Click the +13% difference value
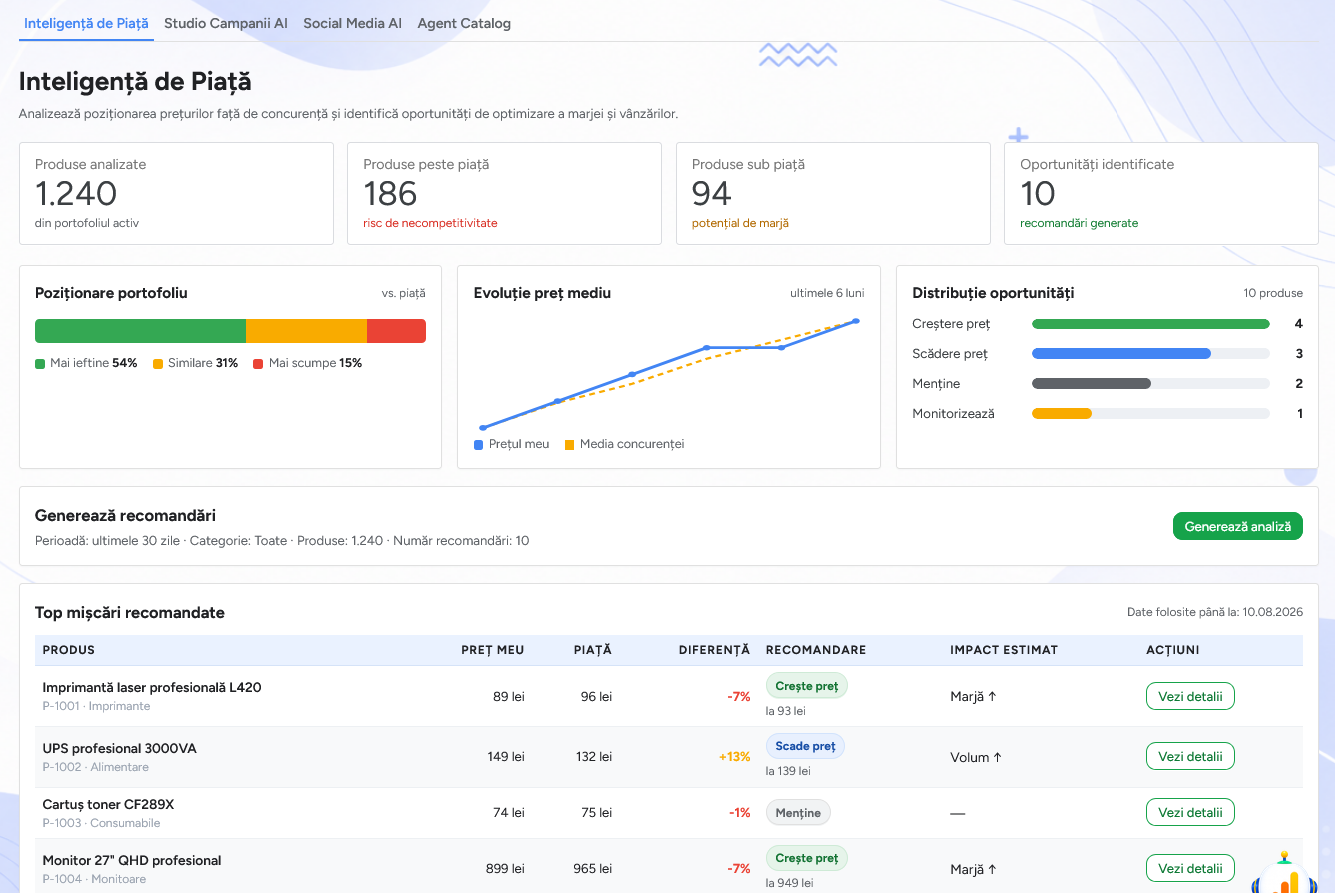1335x893 pixels. tap(734, 757)
